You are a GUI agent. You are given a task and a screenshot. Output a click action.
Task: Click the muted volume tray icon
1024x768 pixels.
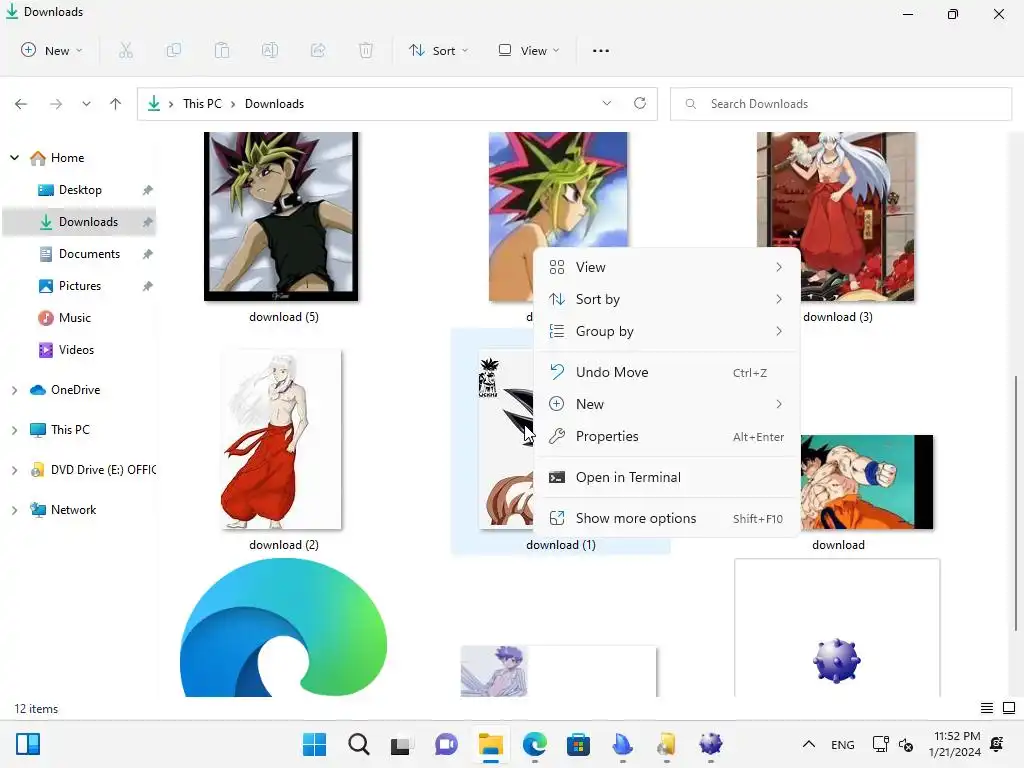(x=906, y=744)
